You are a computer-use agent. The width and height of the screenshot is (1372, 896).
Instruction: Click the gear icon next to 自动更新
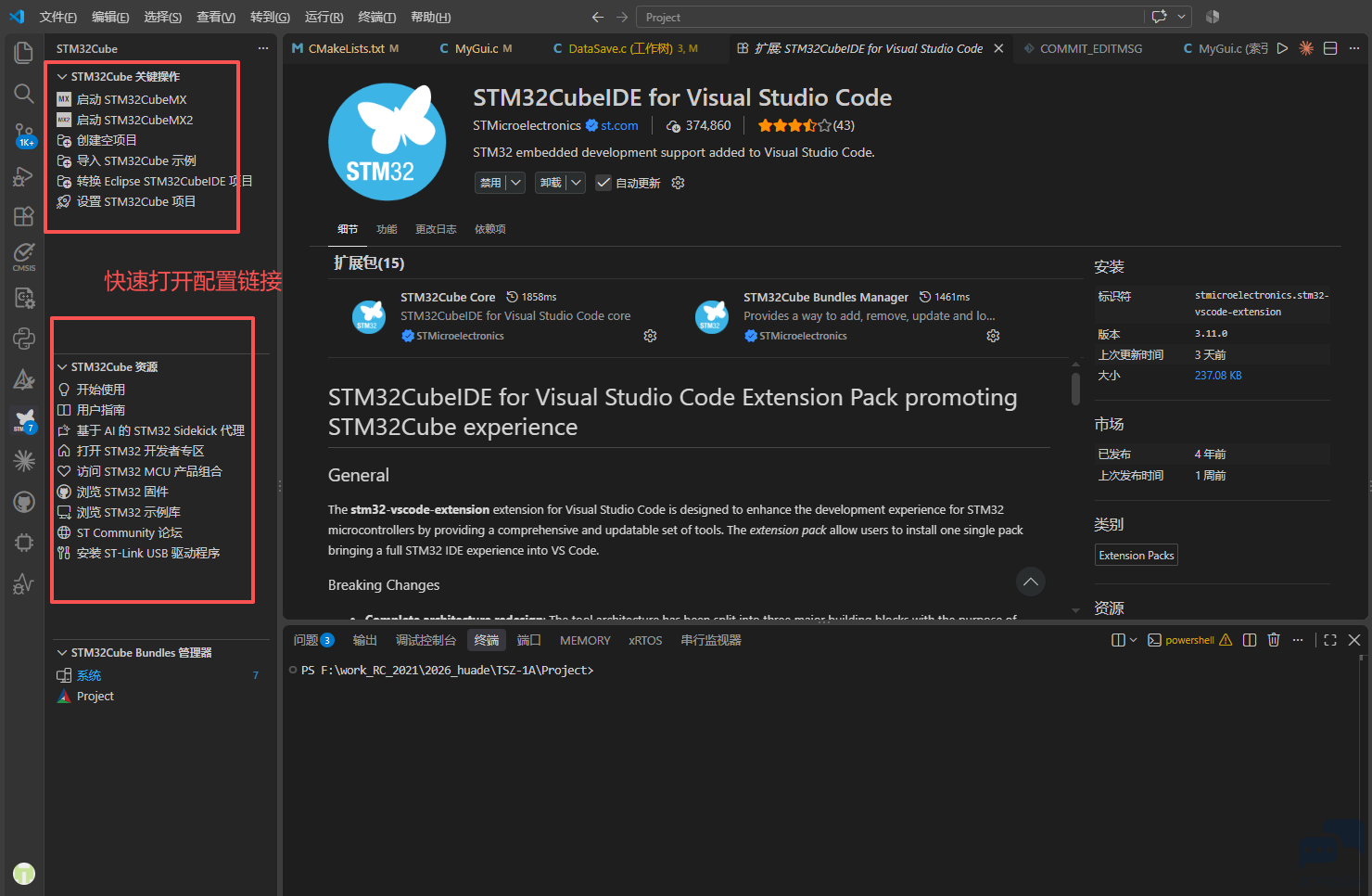[x=678, y=183]
